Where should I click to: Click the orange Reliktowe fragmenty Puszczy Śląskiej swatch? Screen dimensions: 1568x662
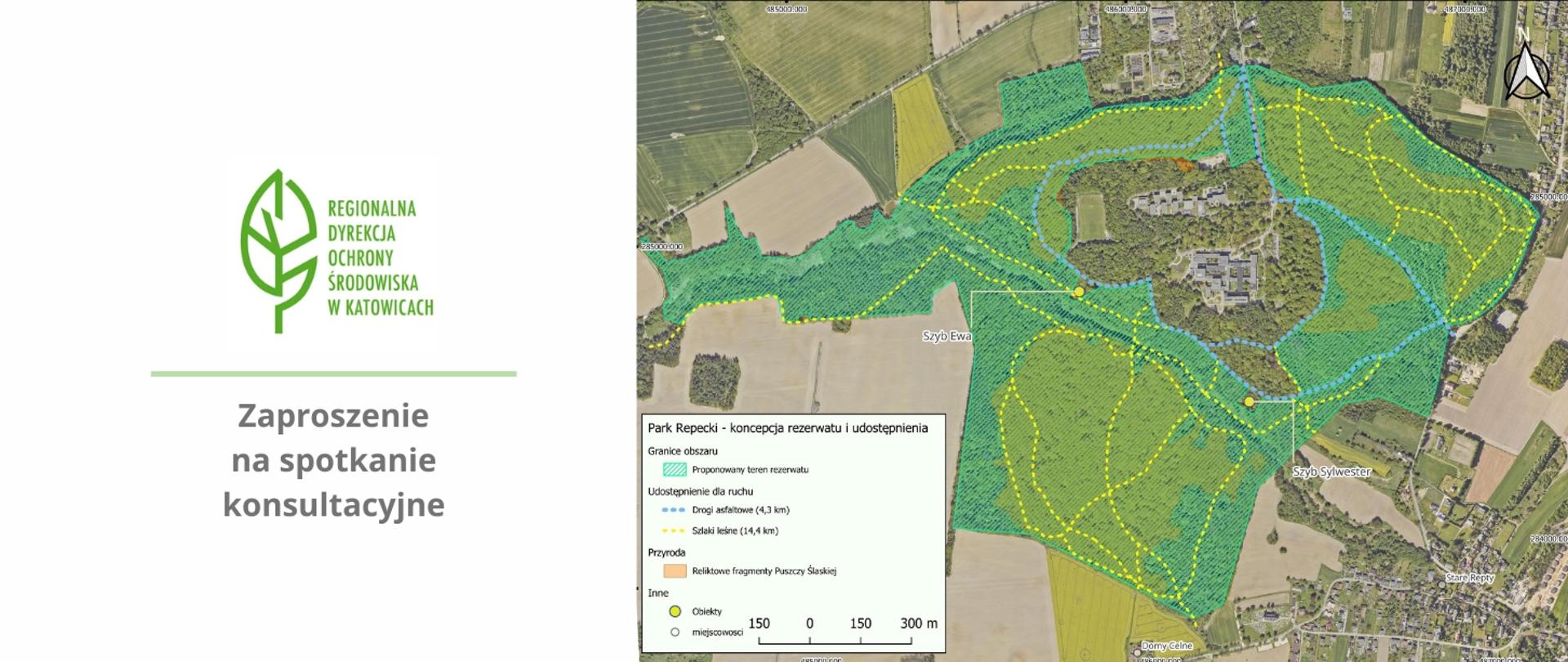tap(675, 570)
